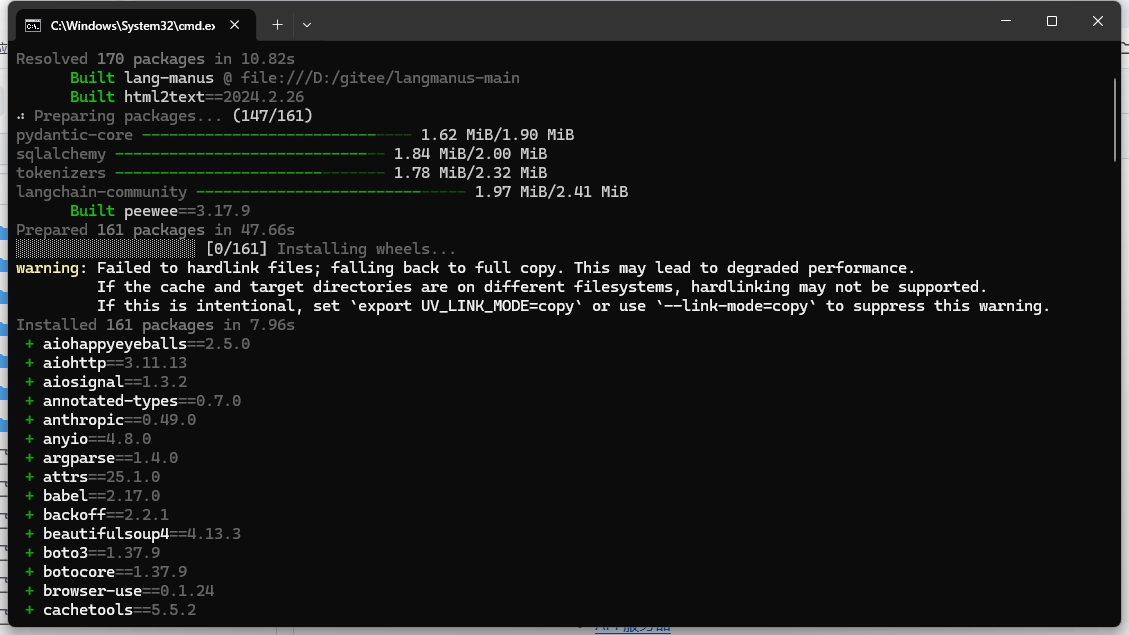Viewport: 1129px width, 635px height.
Task: Select the C:\Windows\System32\cmd.exe tab
Action: click(132, 24)
